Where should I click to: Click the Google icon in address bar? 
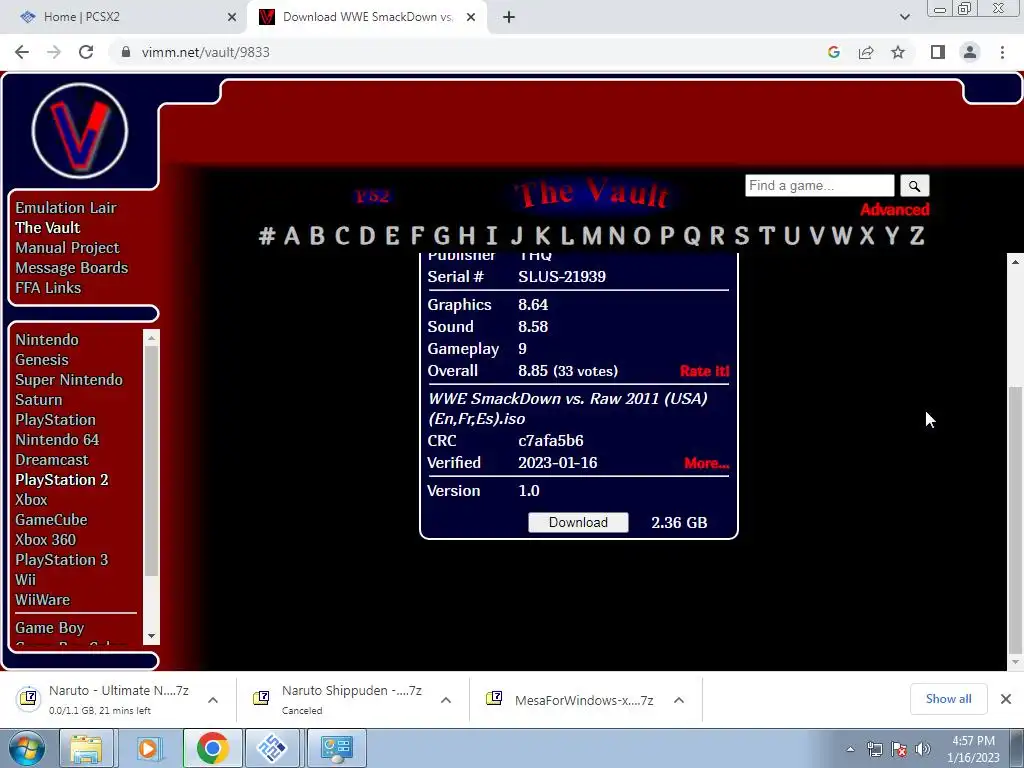coord(833,52)
